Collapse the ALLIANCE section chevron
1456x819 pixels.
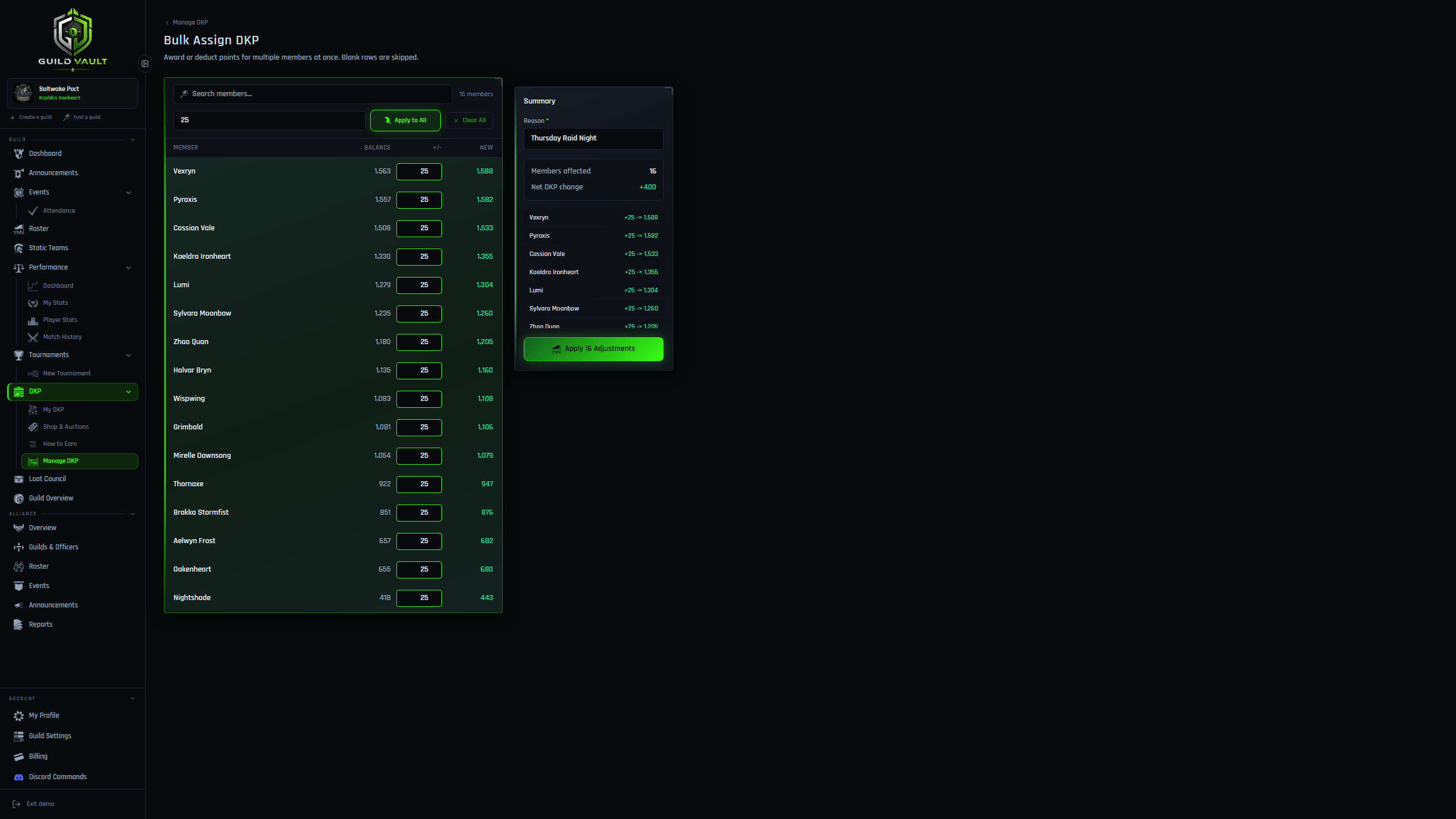tap(133, 514)
